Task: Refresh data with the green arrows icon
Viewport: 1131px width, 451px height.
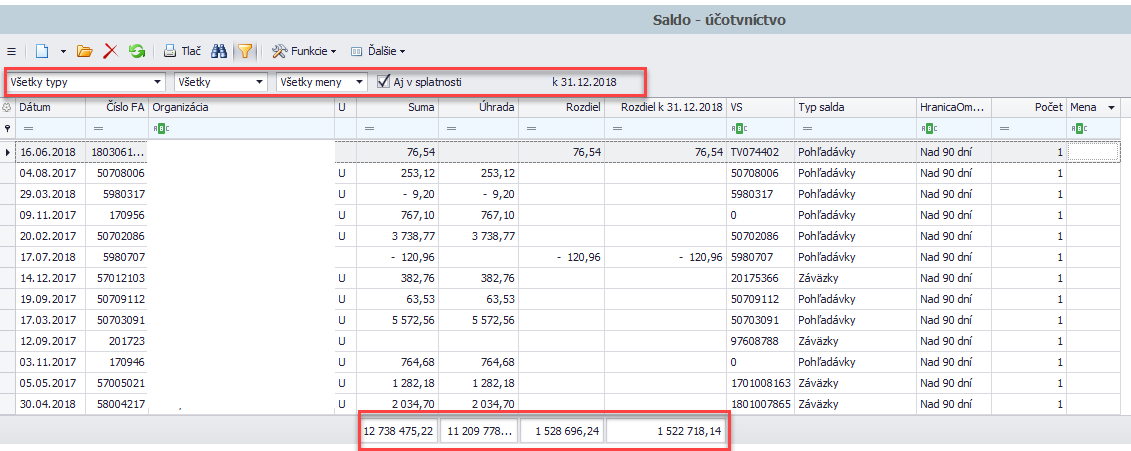Action: [x=137, y=51]
